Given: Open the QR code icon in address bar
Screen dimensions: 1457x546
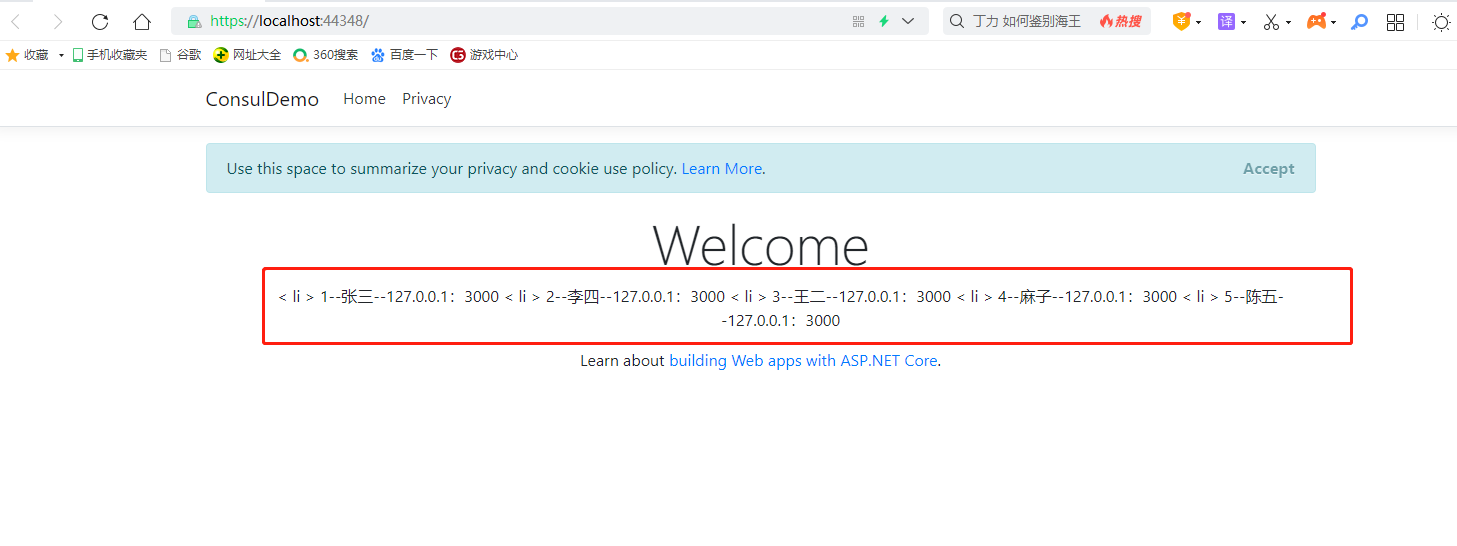Looking at the screenshot, I should point(858,21).
